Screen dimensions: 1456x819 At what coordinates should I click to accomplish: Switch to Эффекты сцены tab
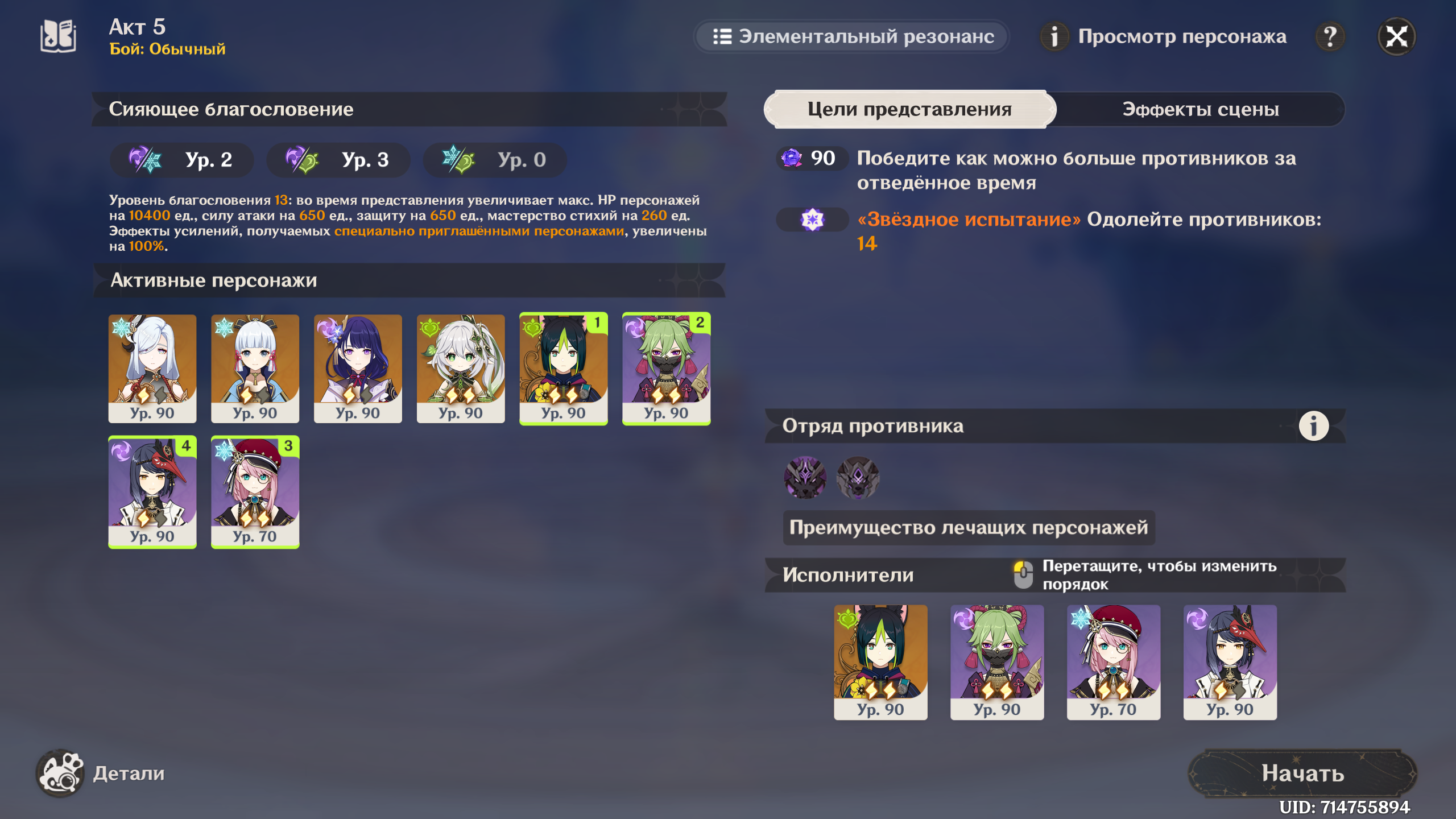coord(1200,109)
